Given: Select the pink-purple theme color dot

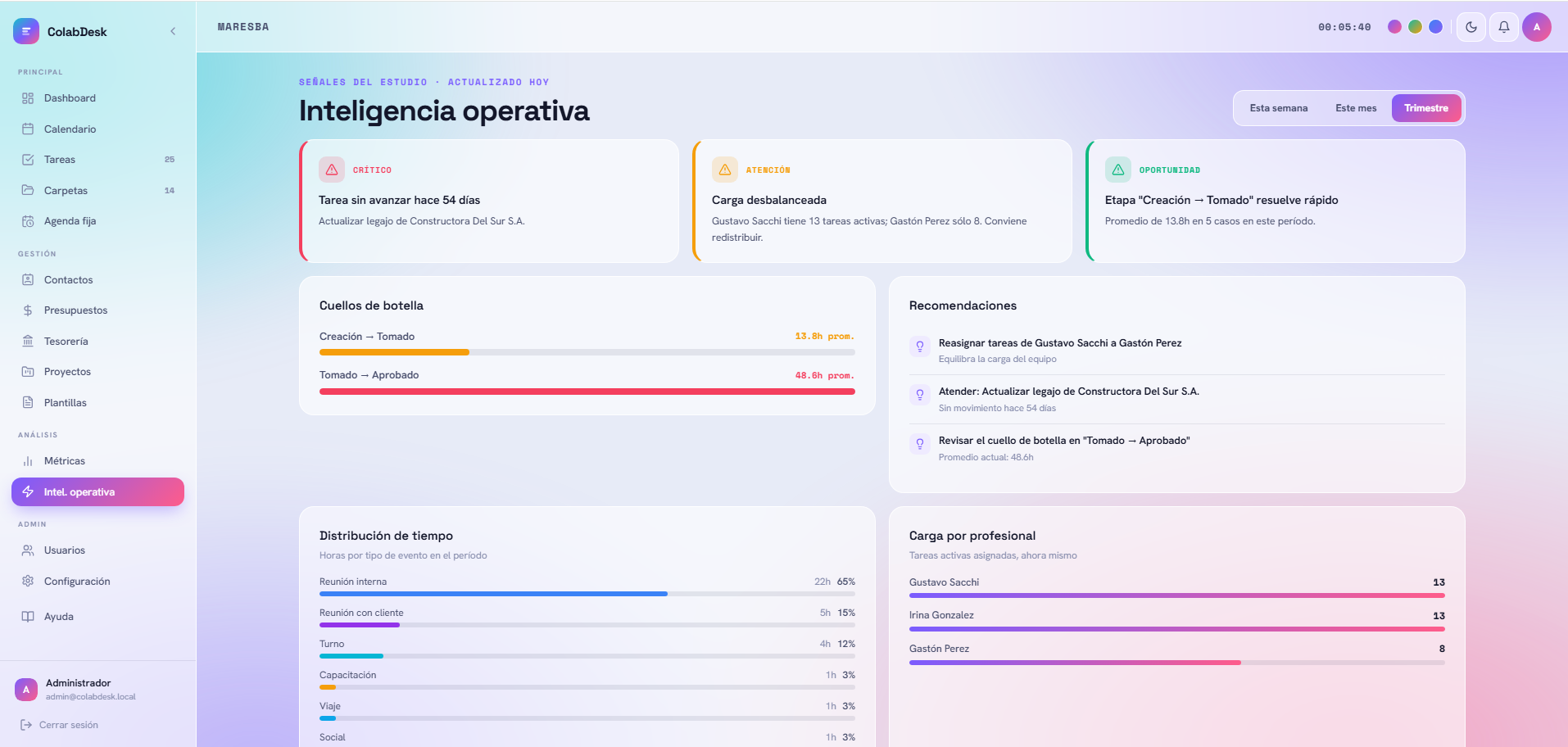Looking at the screenshot, I should pos(1394,27).
